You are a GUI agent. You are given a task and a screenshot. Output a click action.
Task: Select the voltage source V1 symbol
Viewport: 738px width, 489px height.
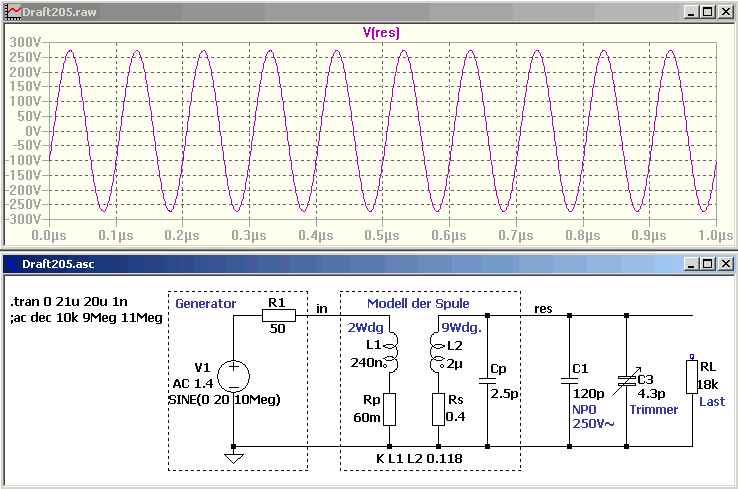tap(233, 376)
